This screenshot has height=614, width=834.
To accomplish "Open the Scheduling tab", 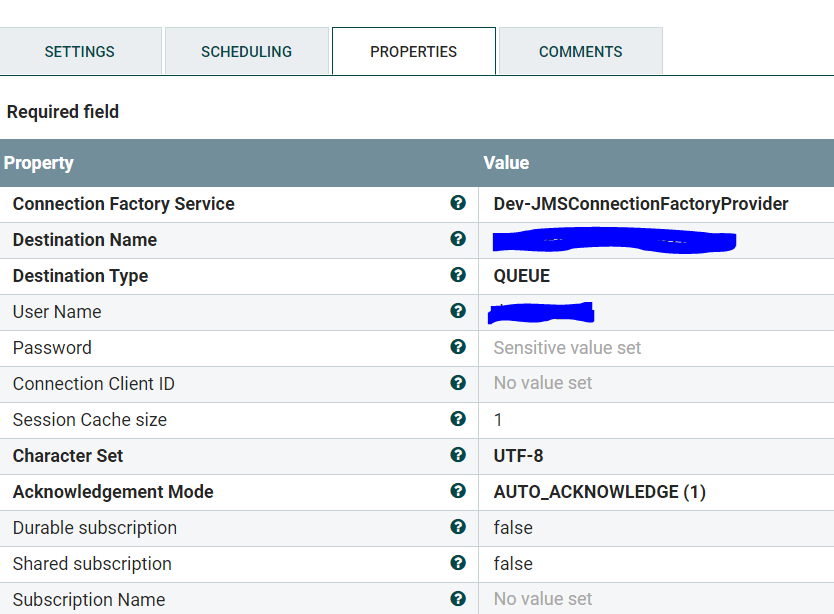I will 246,52.
